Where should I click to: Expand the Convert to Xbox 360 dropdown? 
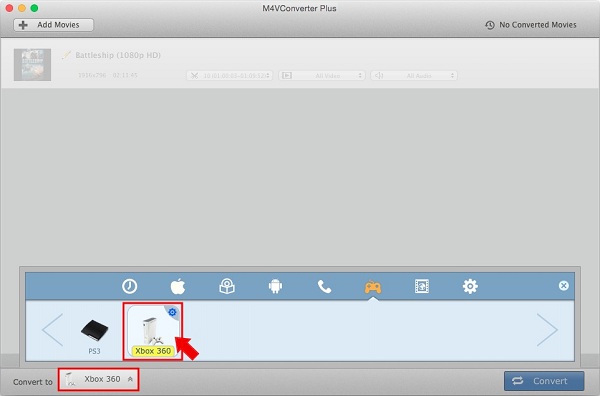[x=99, y=379]
